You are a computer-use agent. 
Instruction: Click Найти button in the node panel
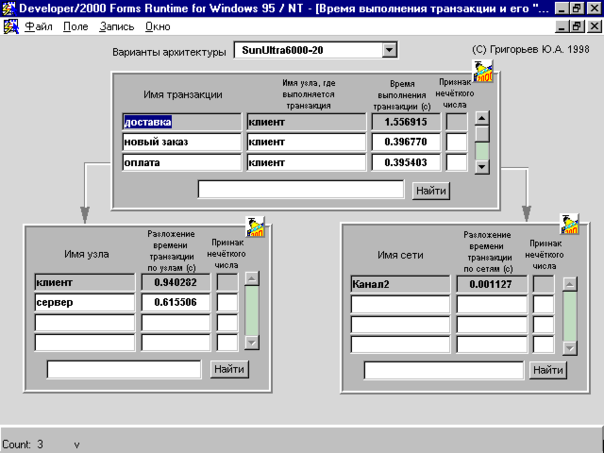point(229,369)
